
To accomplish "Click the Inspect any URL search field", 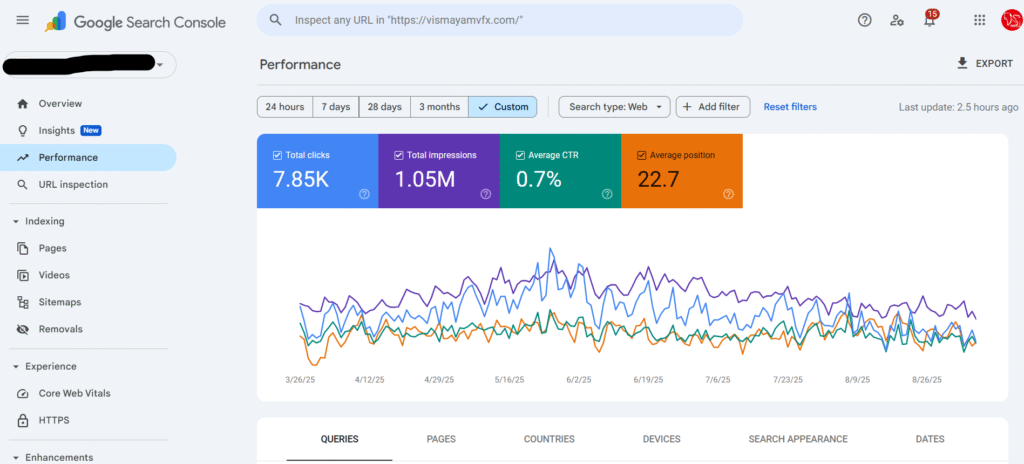I will click(500, 20).
